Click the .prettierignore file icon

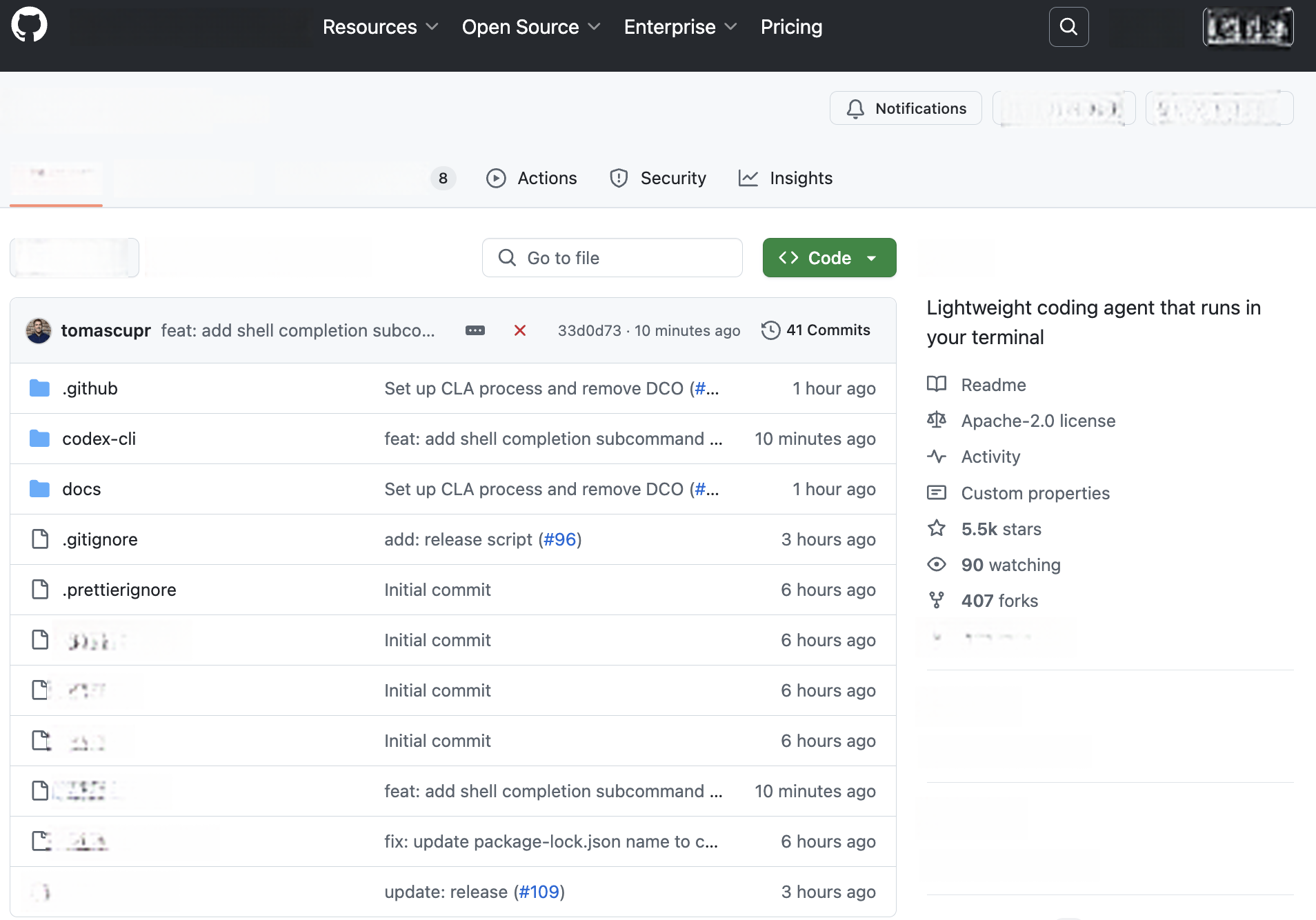(40, 590)
